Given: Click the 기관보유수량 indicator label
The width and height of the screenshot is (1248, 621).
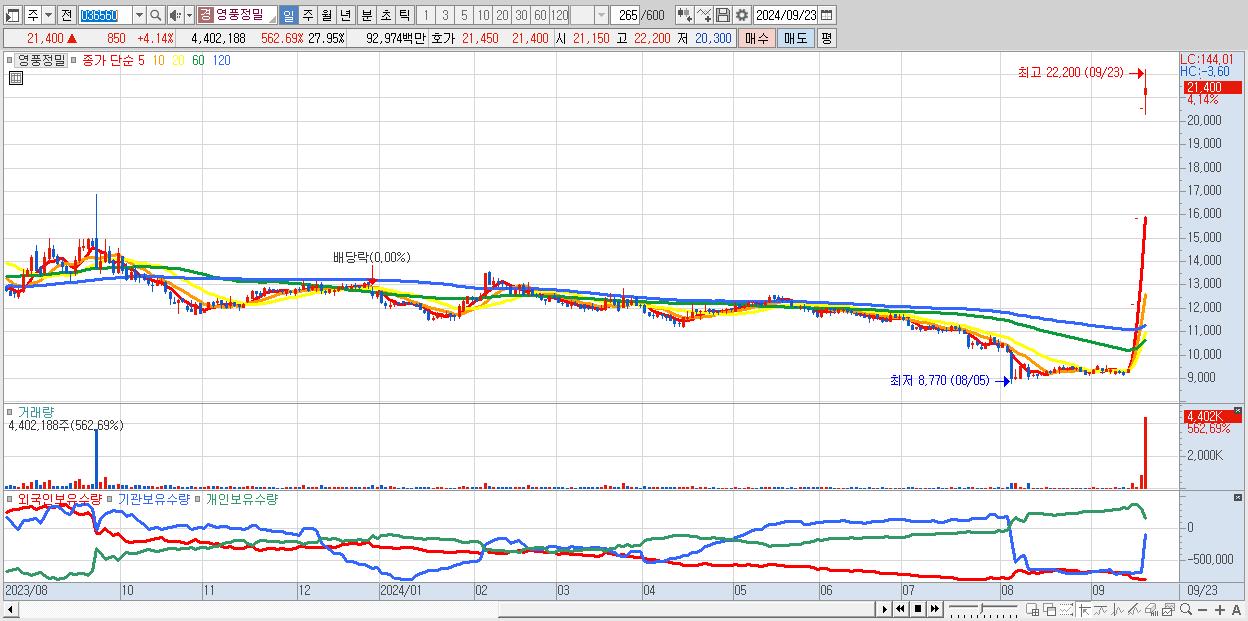Looking at the screenshot, I should (x=153, y=498).
